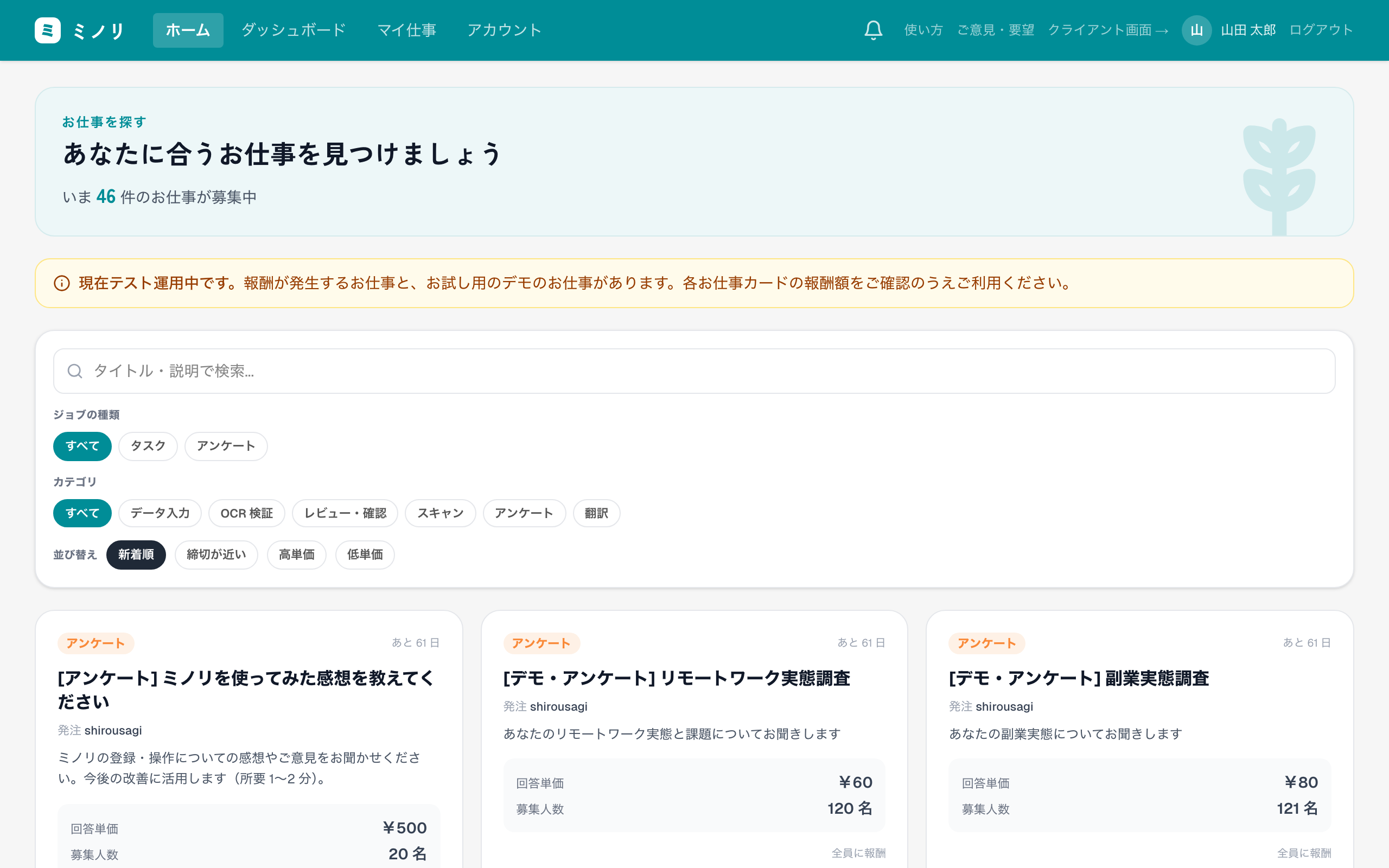Viewport: 1389px width, 868px height.
Task: Select すべて under ジョブの種類
Action: 82,446
